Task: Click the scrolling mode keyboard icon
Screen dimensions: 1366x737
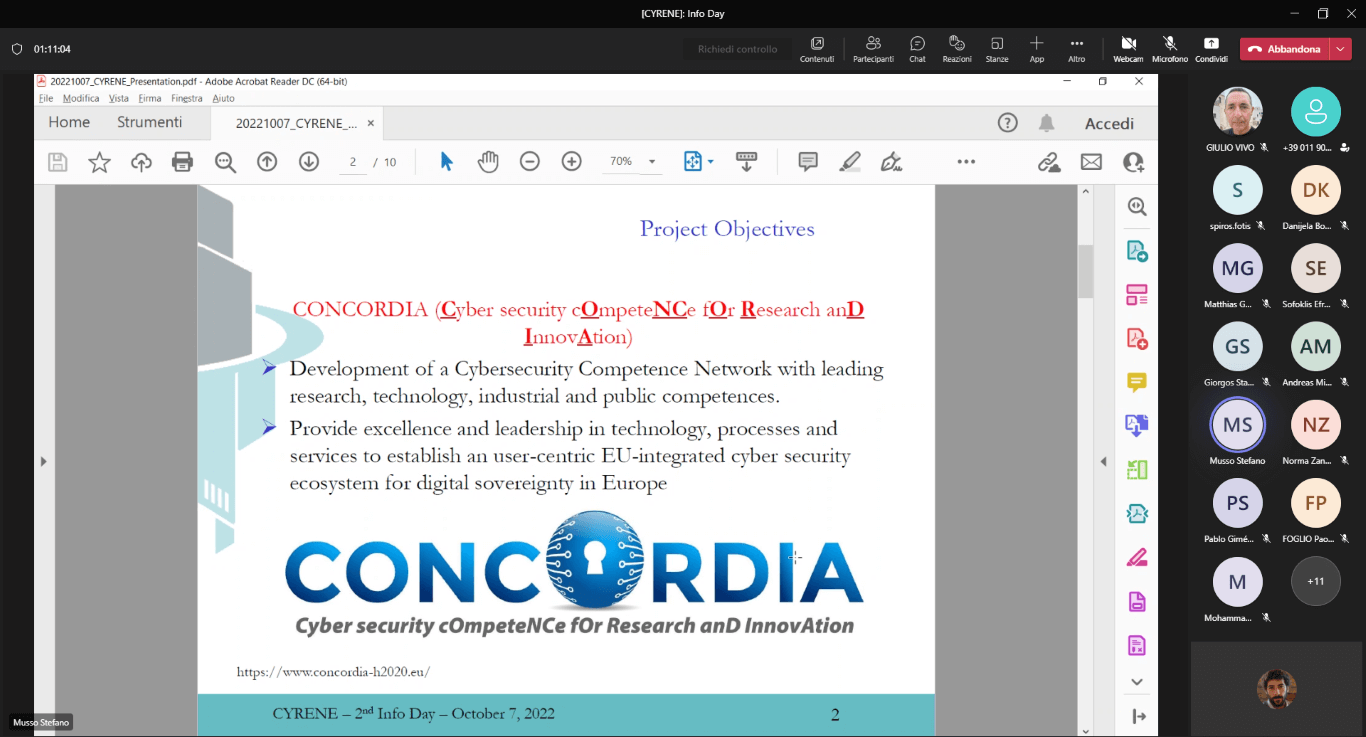Action: click(x=746, y=162)
